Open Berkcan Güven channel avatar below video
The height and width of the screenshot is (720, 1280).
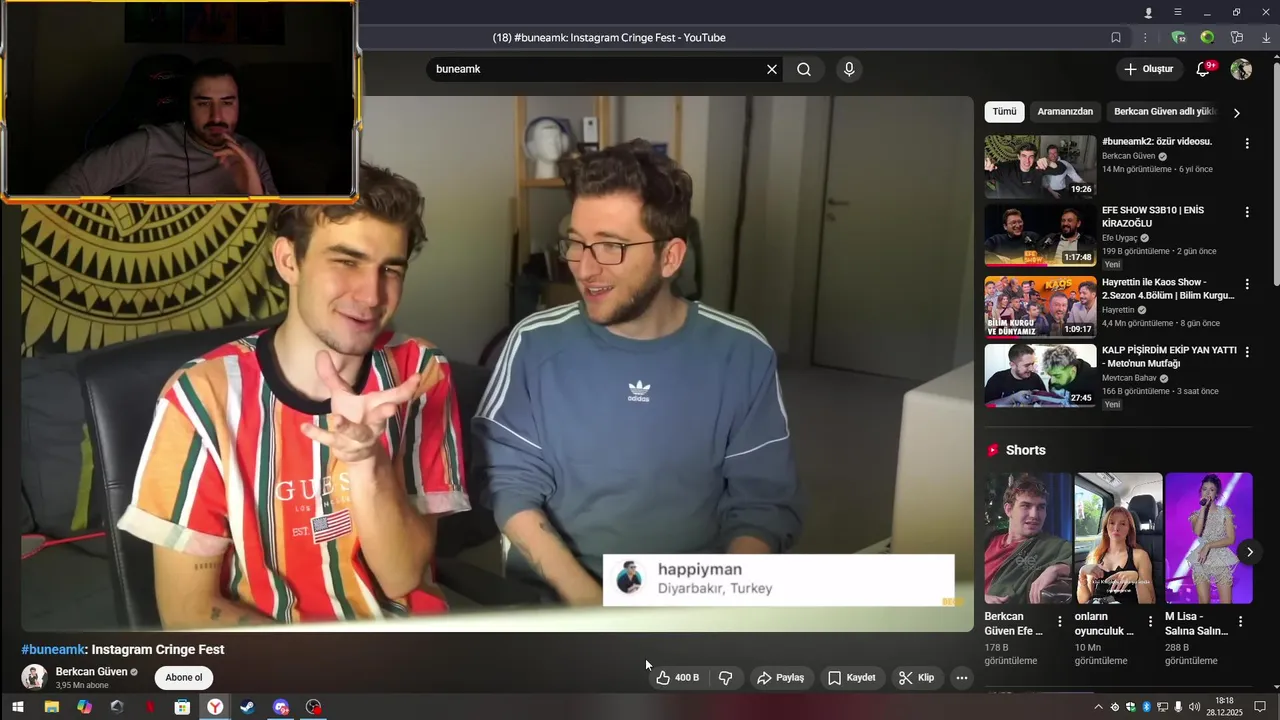[34, 677]
